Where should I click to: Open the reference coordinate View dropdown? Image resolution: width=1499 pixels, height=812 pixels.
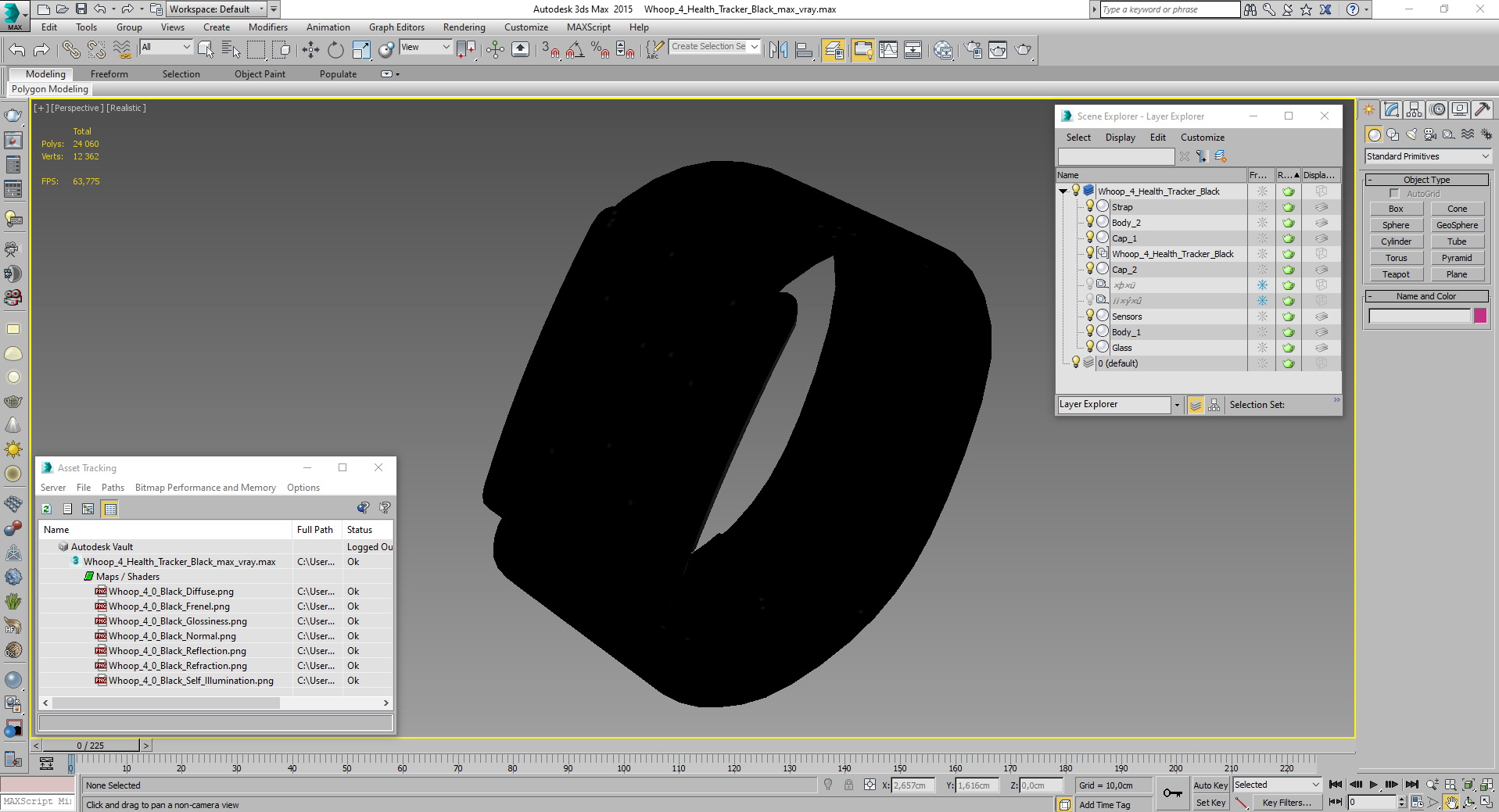(425, 47)
